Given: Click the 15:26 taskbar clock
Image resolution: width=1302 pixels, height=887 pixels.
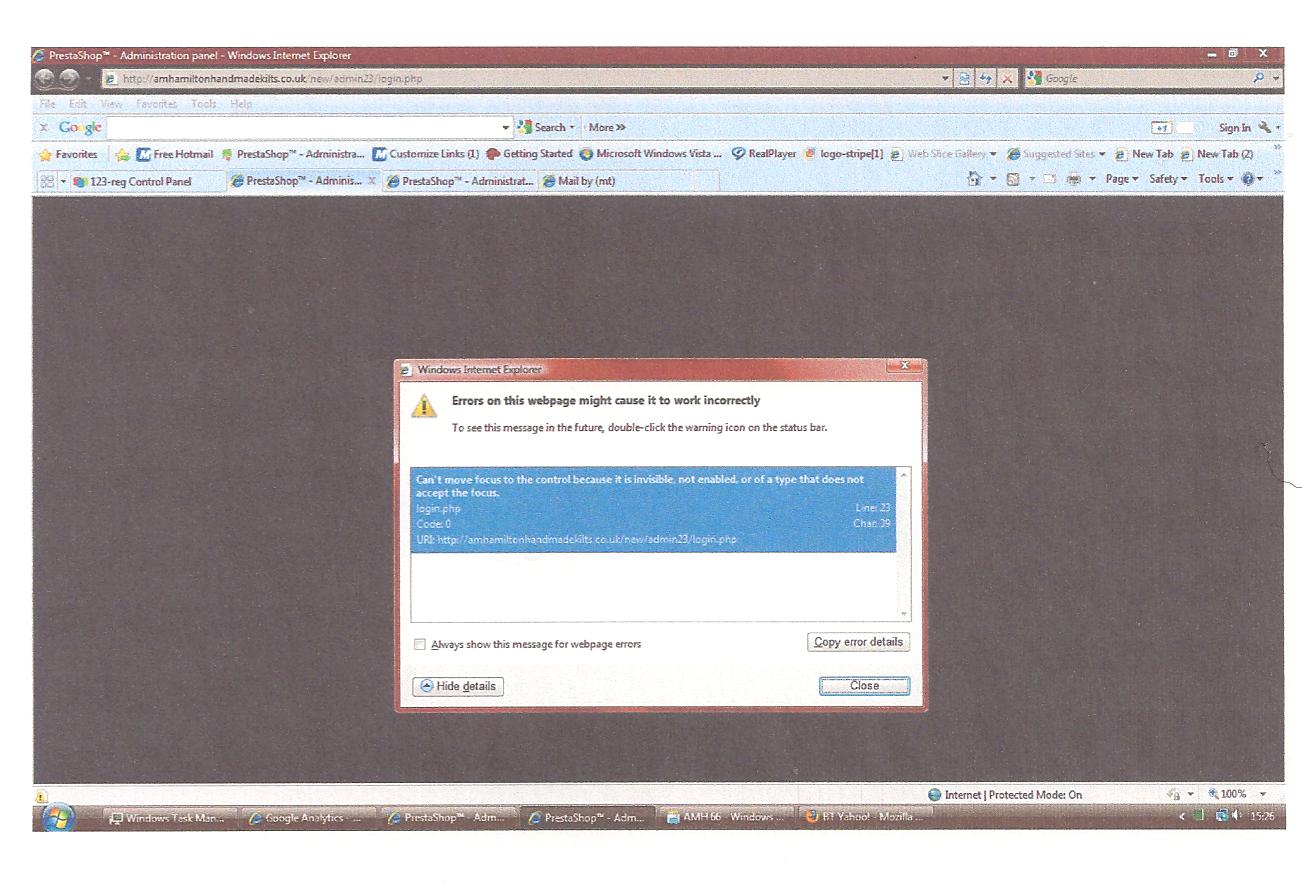Looking at the screenshot, I should coord(1263,817).
